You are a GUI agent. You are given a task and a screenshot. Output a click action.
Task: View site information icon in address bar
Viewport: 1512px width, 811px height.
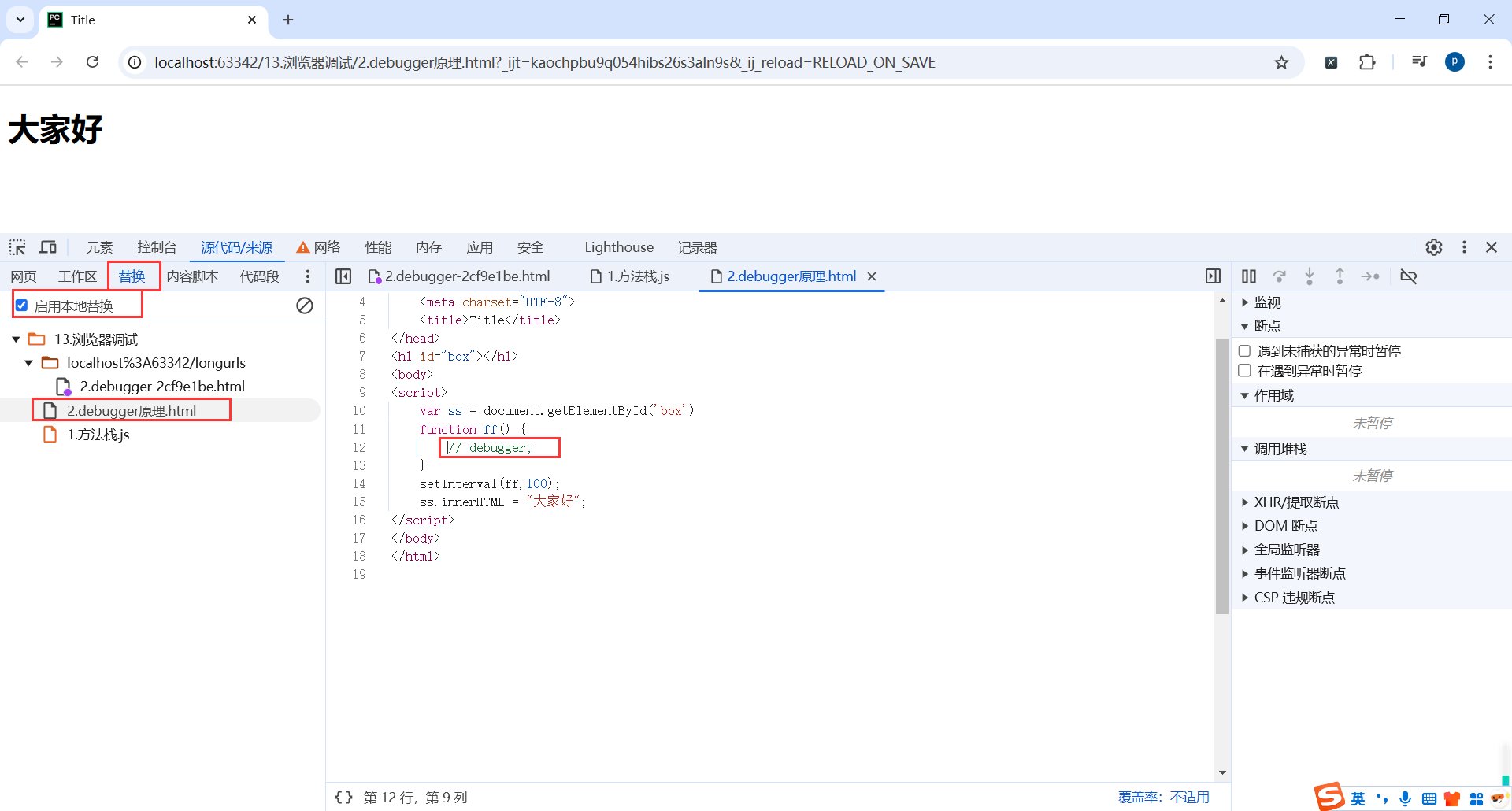click(135, 62)
